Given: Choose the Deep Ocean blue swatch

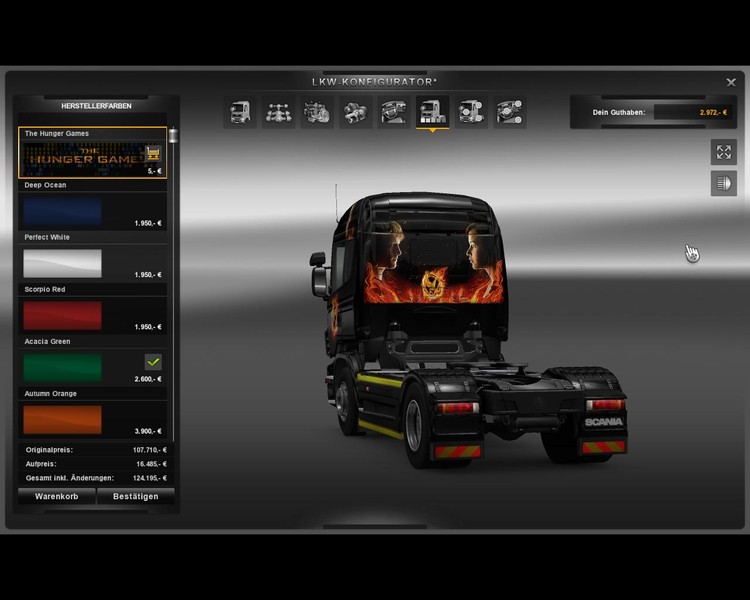Looking at the screenshot, I should pos(63,211).
